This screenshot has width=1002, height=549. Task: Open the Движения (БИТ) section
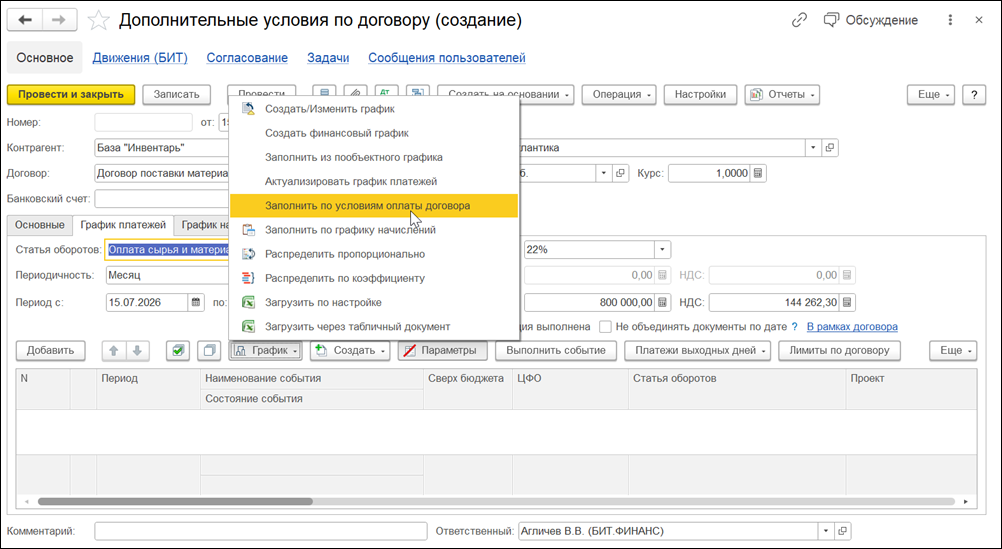point(140,58)
